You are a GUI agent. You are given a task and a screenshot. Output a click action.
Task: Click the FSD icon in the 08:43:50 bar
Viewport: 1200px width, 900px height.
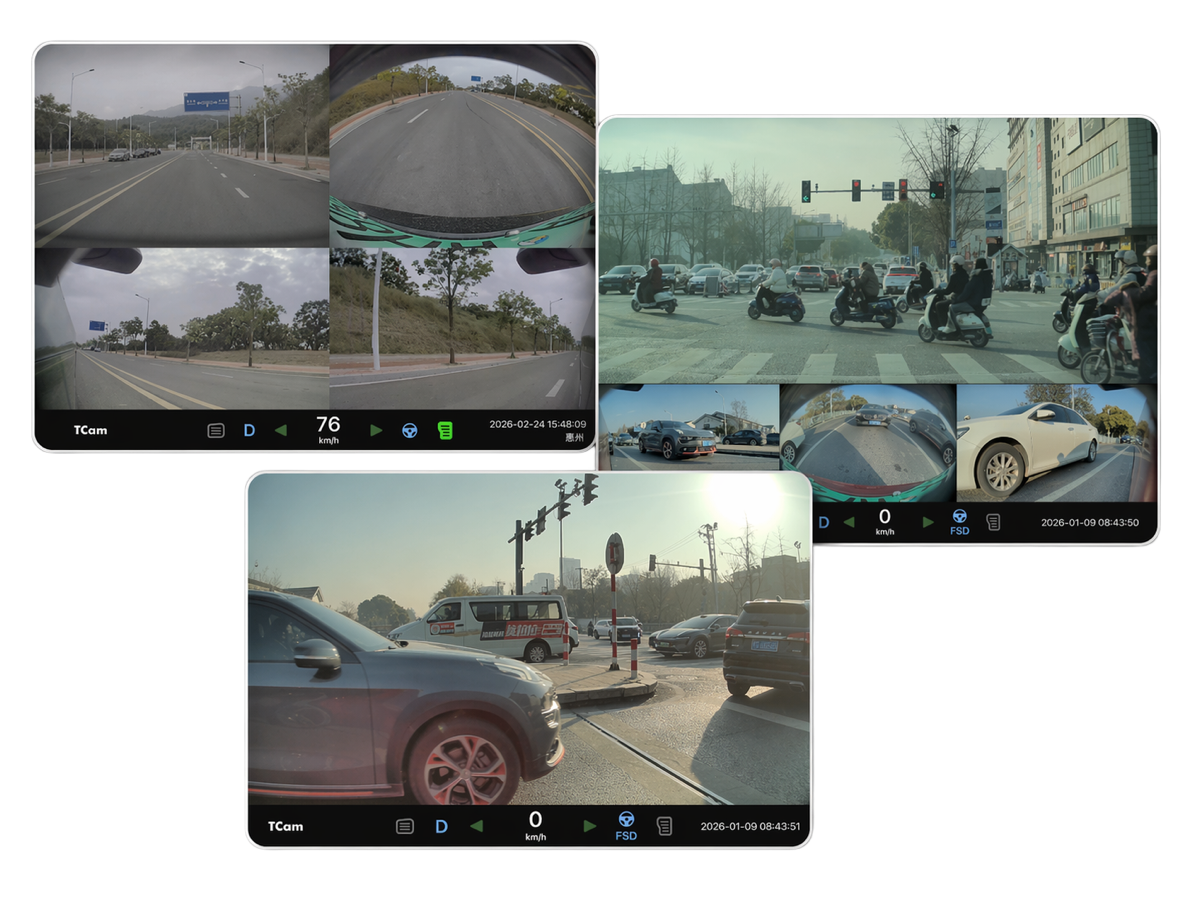tap(959, 521)
